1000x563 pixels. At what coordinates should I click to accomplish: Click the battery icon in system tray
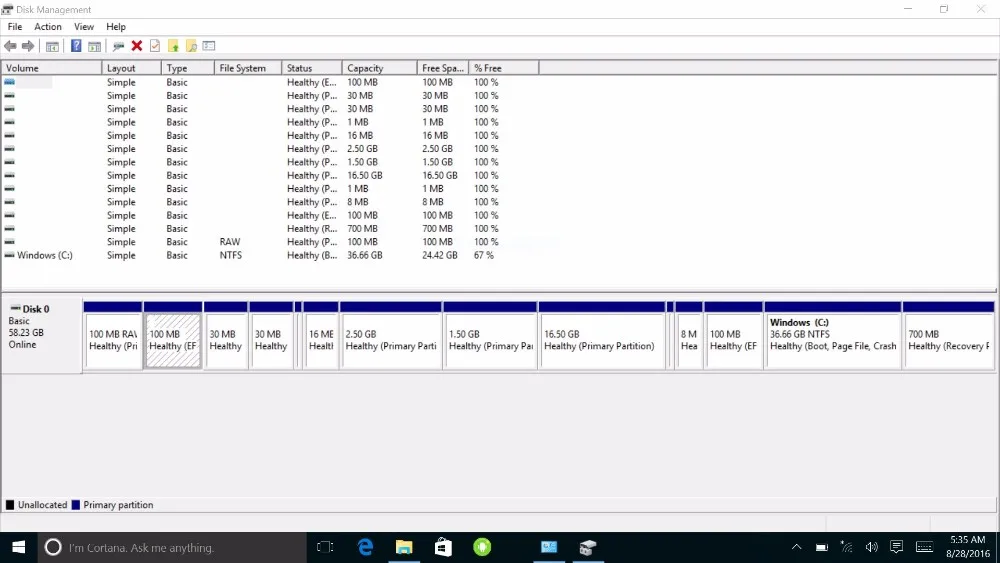click(x=821, y=547)
